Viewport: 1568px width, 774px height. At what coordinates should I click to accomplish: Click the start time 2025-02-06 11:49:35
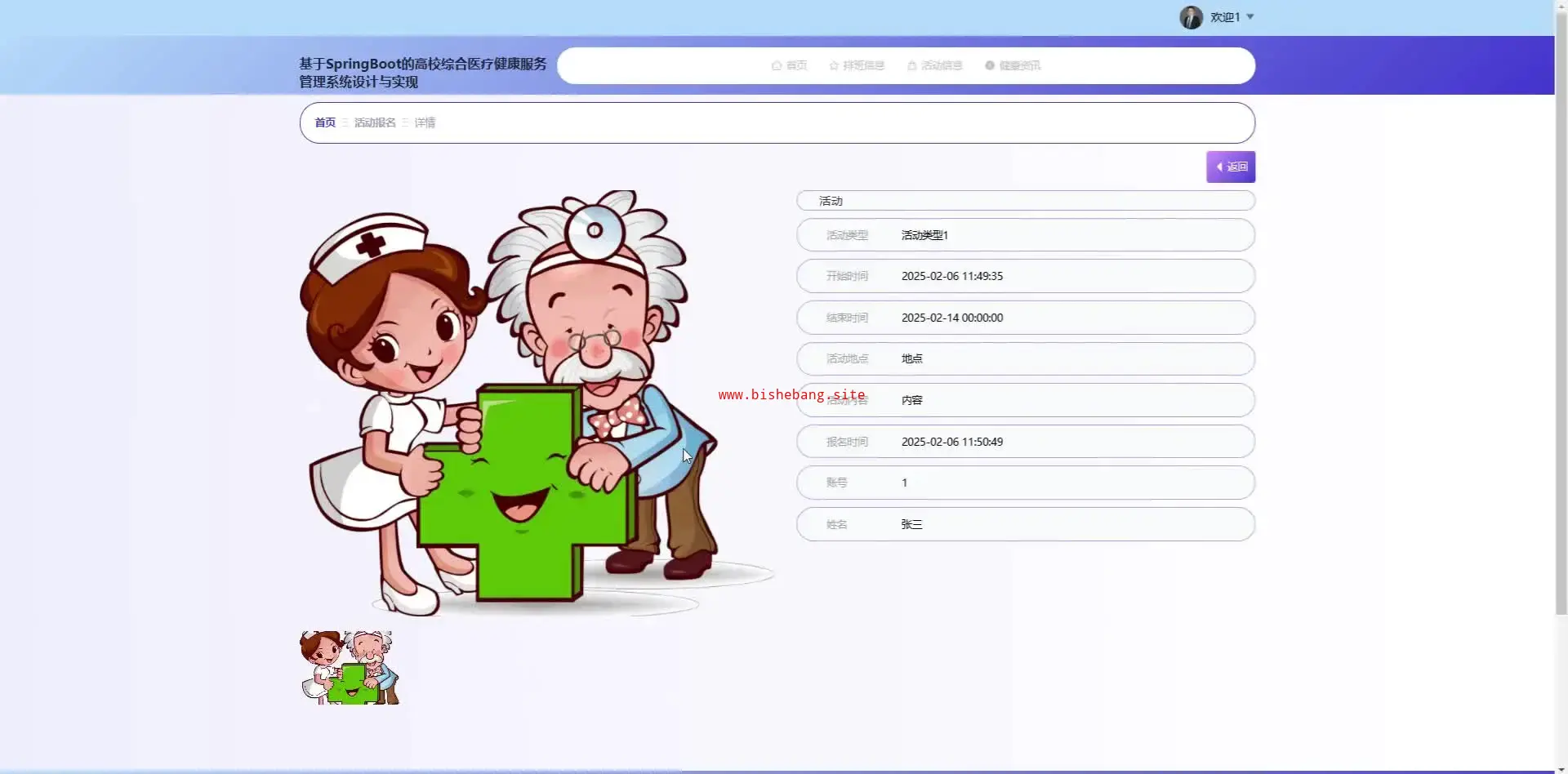952,276
